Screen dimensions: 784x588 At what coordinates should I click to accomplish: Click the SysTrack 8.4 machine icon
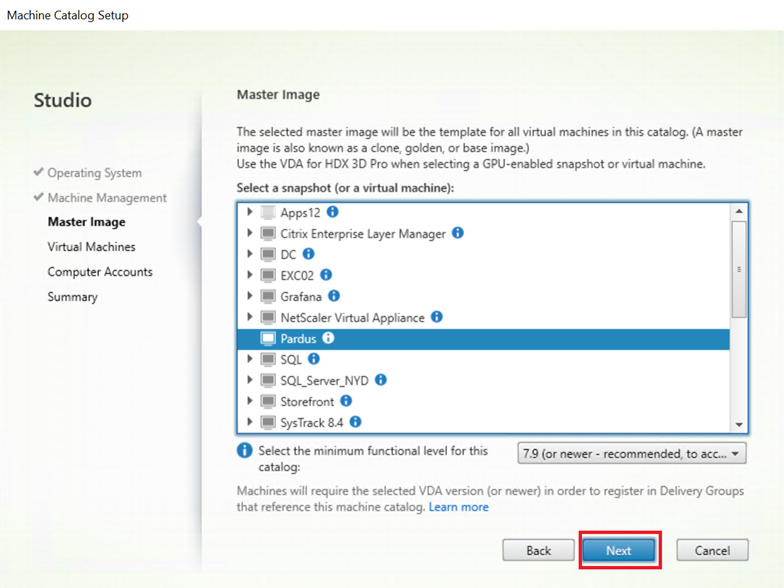pyautogui.click(x=268, y=422)
